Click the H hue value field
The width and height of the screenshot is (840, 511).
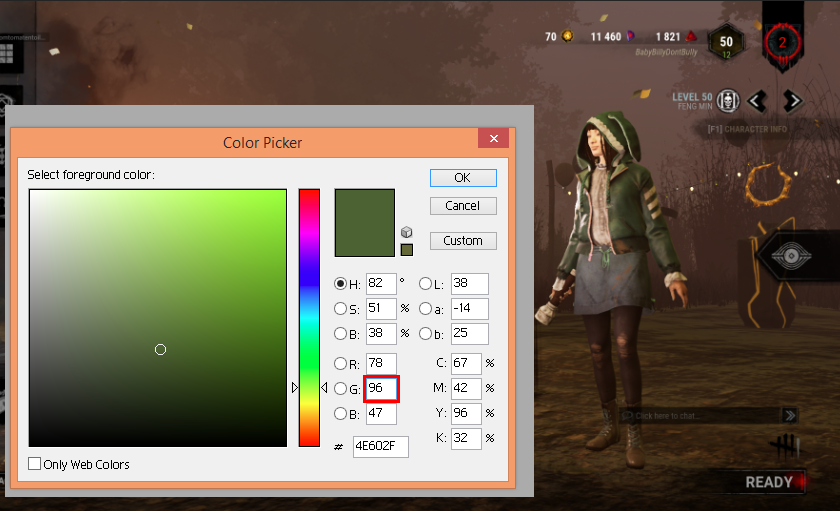coord(381,283)
